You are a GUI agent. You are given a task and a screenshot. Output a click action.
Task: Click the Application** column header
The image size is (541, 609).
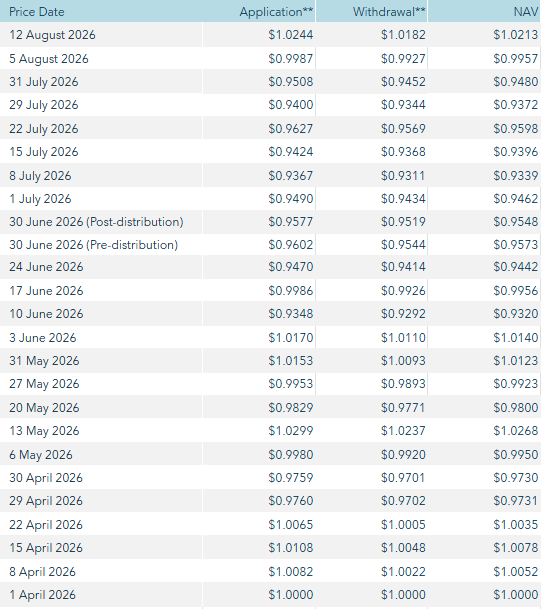coord(276,12)
